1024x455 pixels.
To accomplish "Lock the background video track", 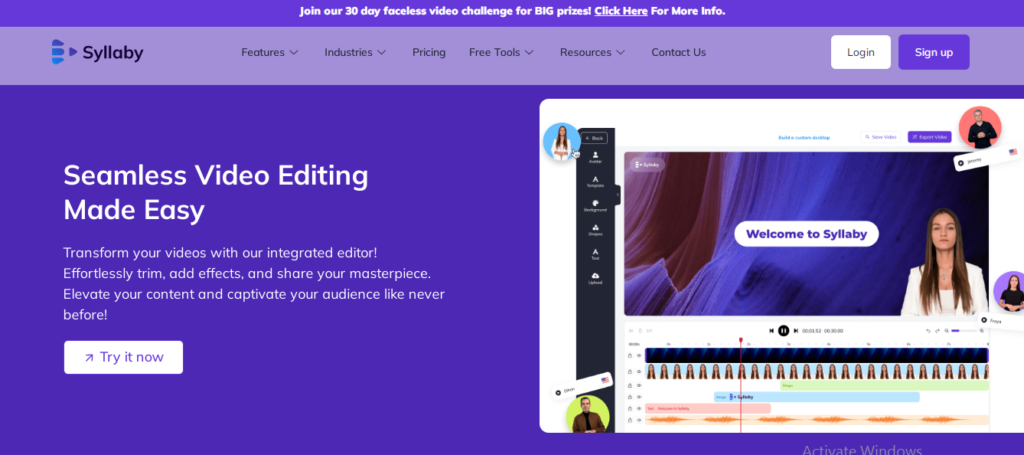I will point(630,356).
